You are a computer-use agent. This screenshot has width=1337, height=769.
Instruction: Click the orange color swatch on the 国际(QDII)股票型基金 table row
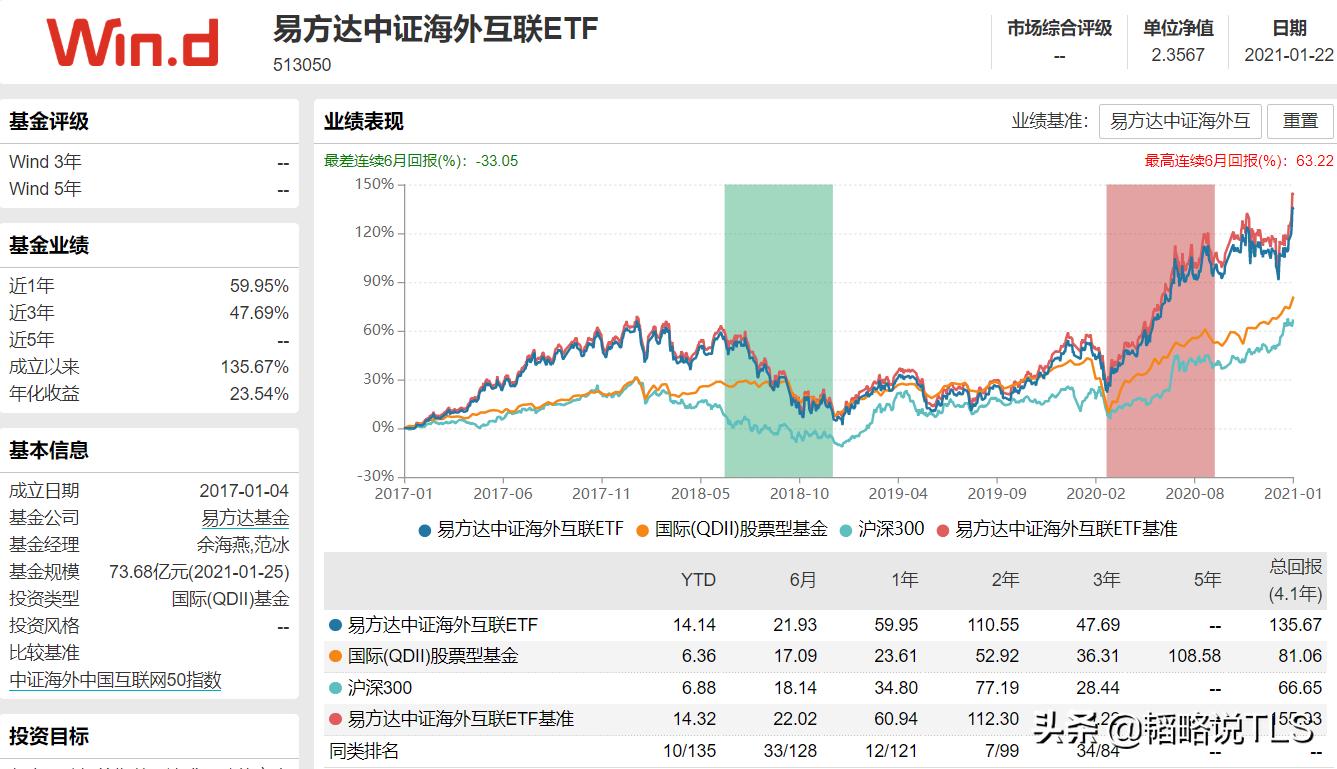pos(337,656)
